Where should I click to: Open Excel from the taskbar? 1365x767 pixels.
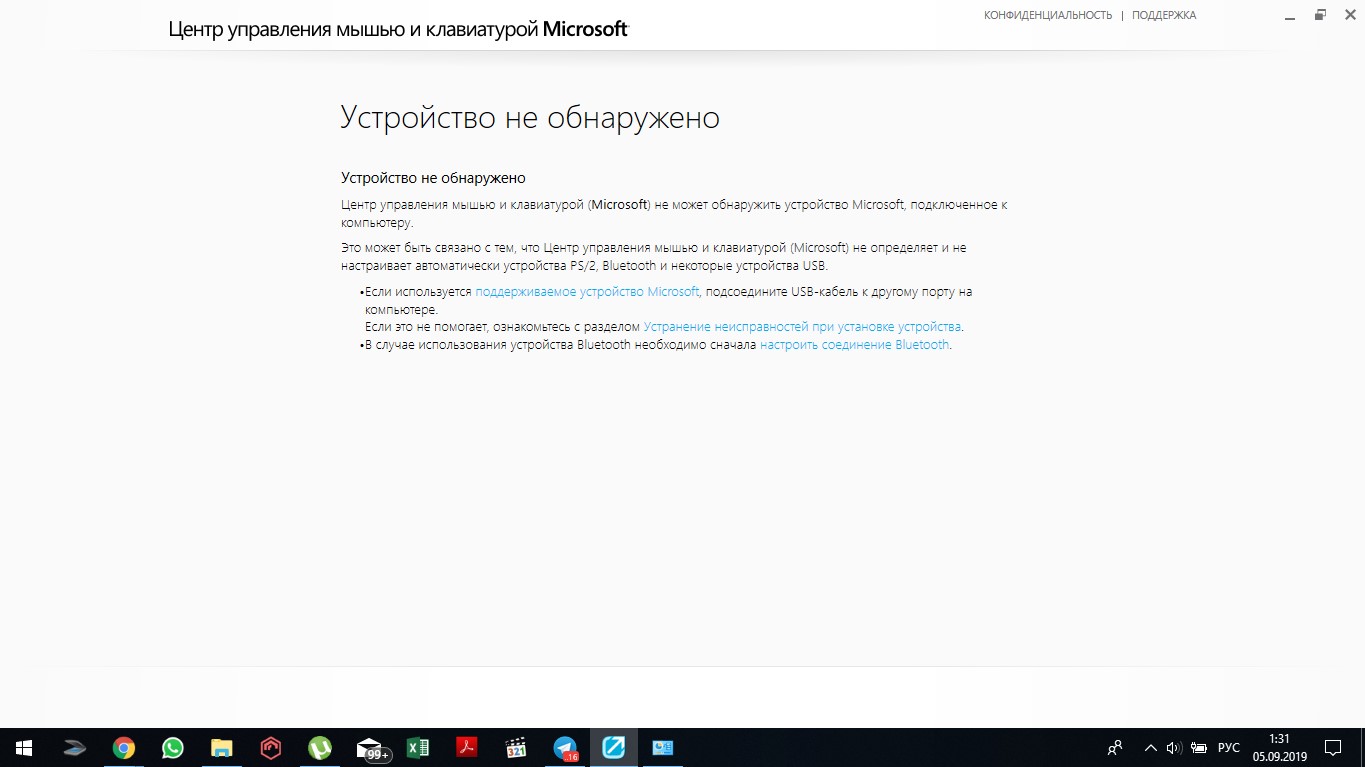pyautogui.click(x=418, y=748)
